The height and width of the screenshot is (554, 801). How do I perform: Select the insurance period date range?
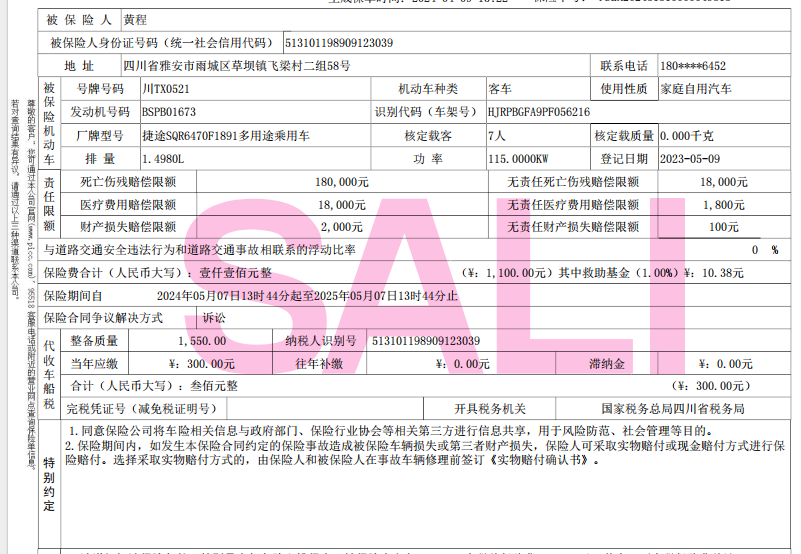(x=307, y=295)
